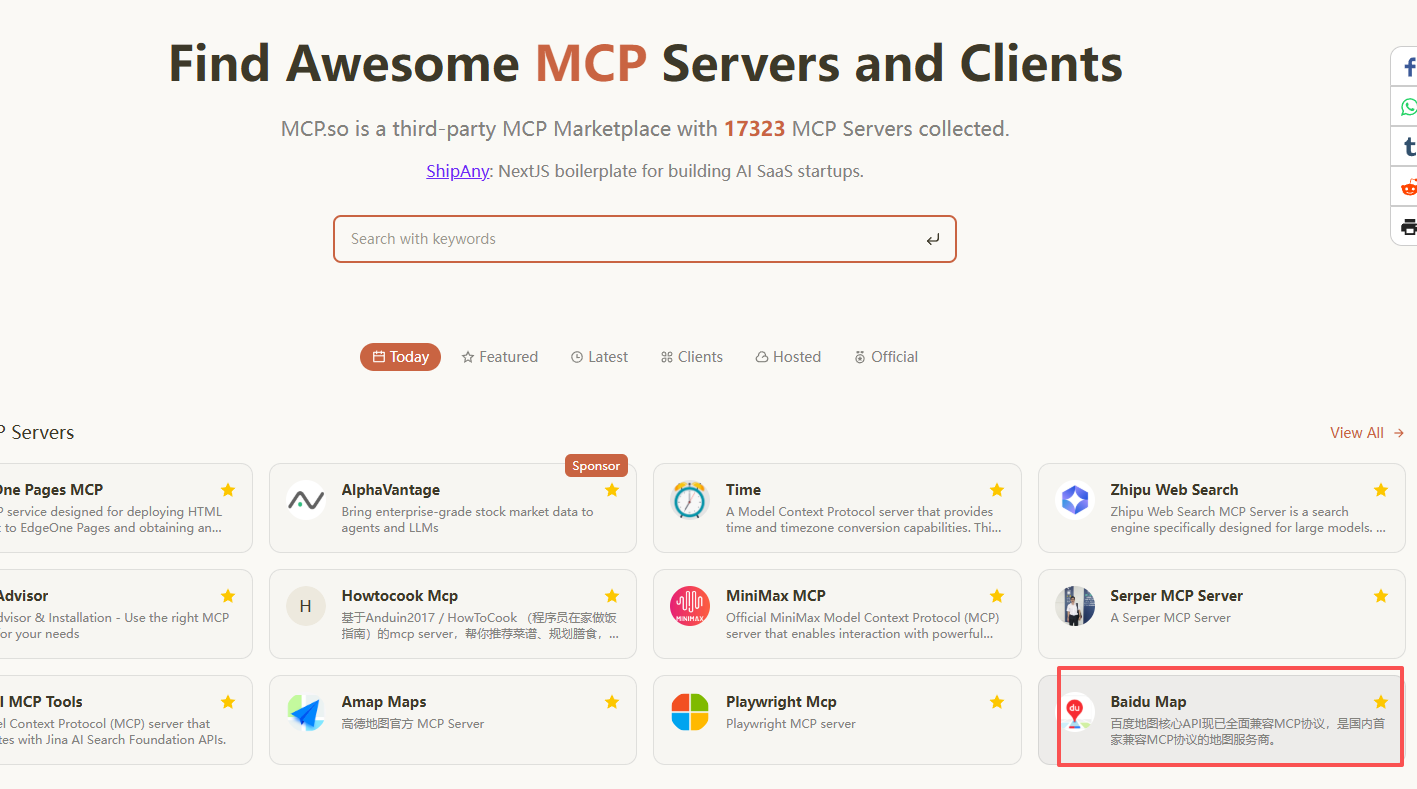Click the Serper MCP Server avatar image
1417x789 pixels.
pos(1075,606)
